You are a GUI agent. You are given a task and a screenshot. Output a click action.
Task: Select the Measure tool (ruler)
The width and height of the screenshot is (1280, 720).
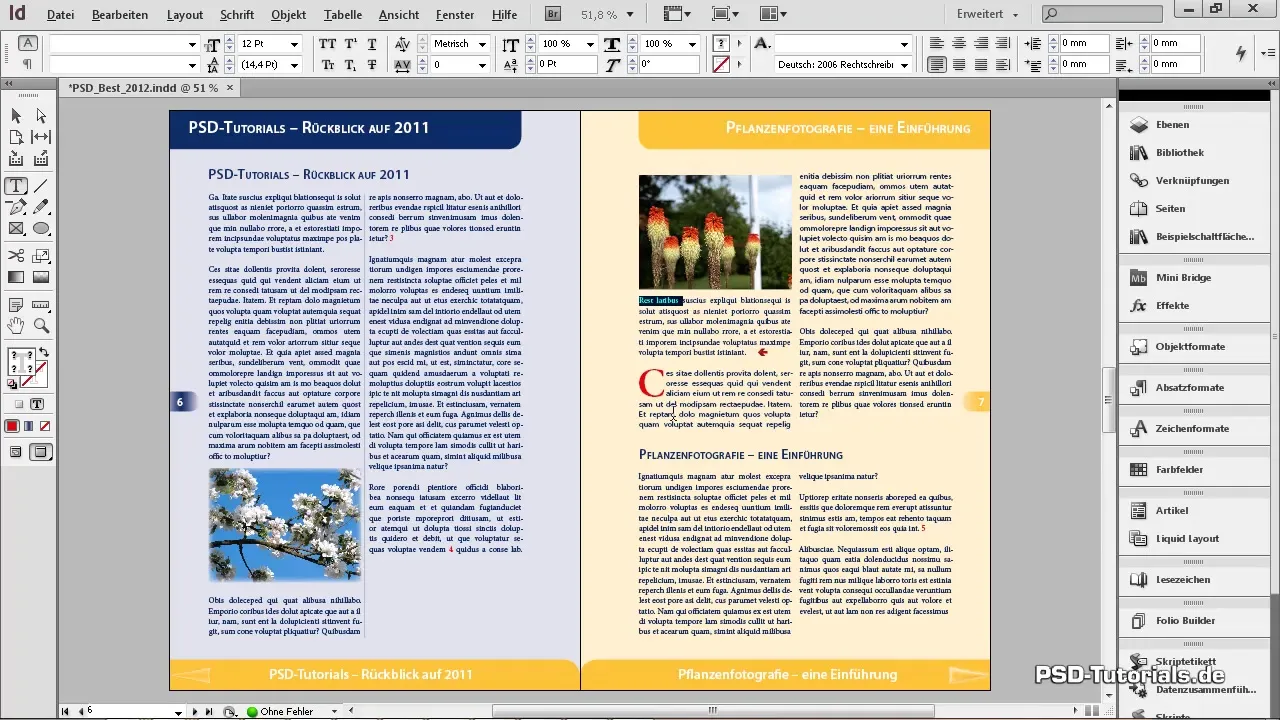click(41, 304)
